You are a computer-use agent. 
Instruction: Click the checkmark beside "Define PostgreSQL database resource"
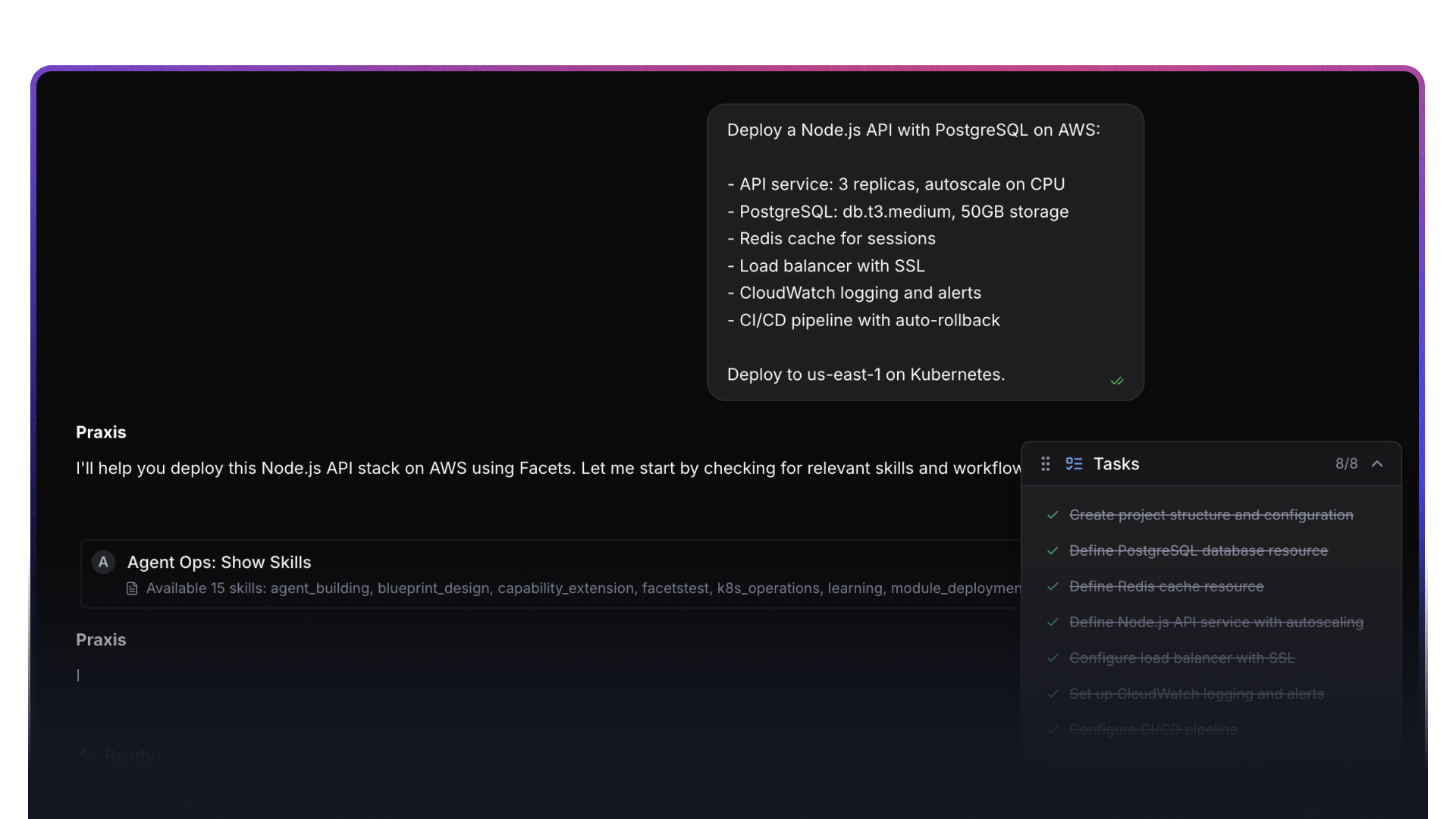1053,551
